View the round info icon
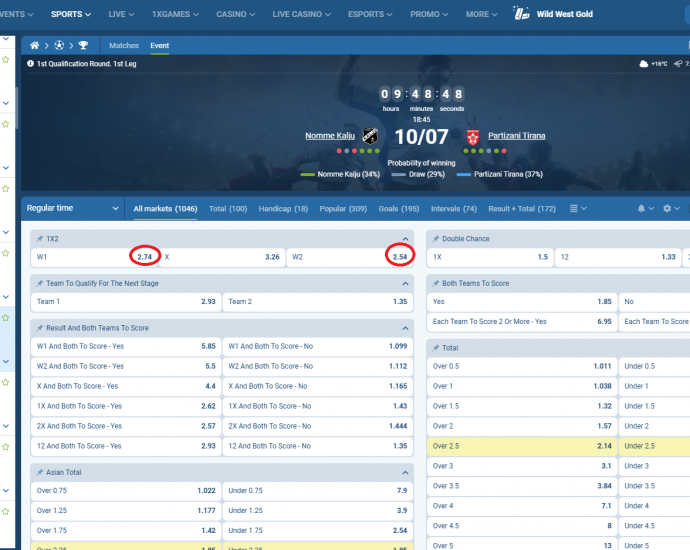Image resolution: width=690 pixels, height=550 pixels. tap(30, 63)
